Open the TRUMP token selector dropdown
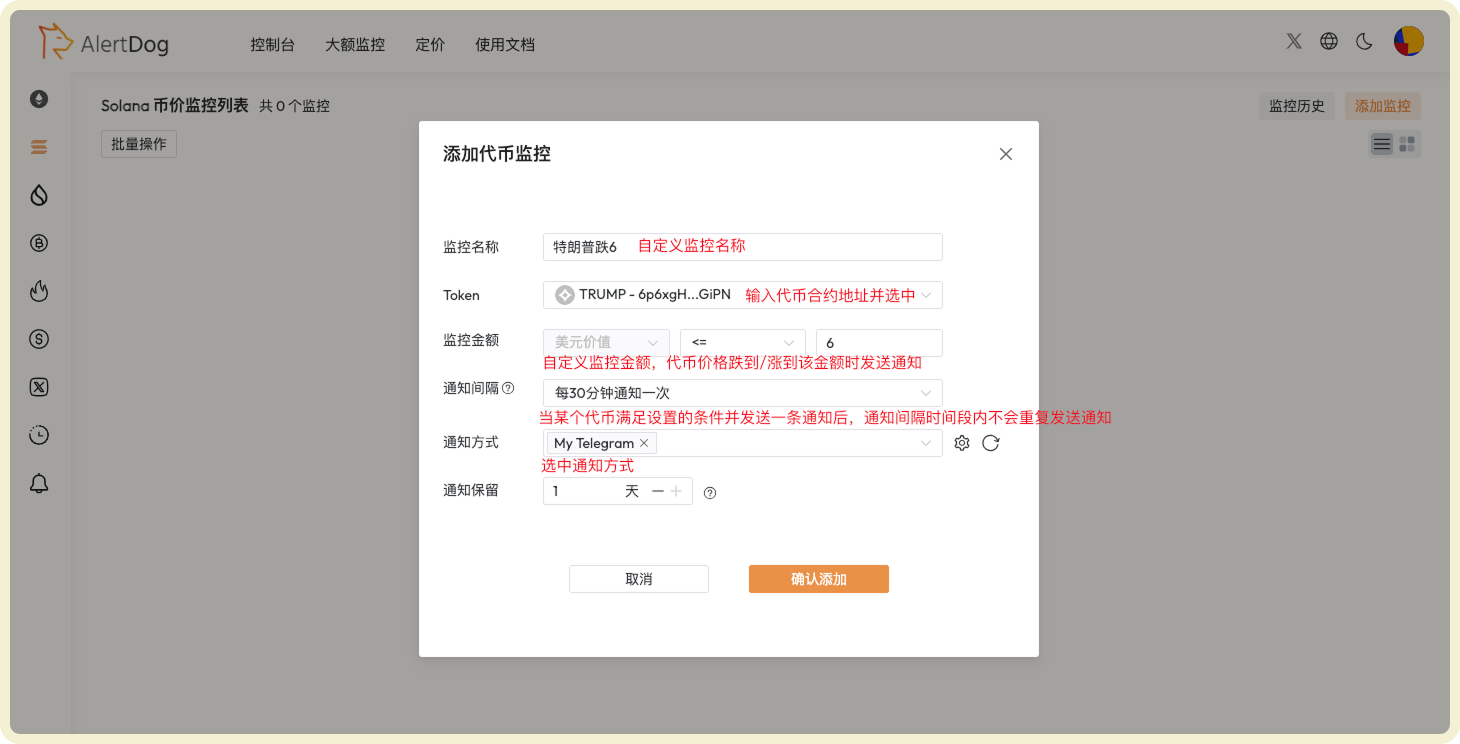Image resolution: width=1460 pixels, height=744 pixels. click(x=742, y=294)
